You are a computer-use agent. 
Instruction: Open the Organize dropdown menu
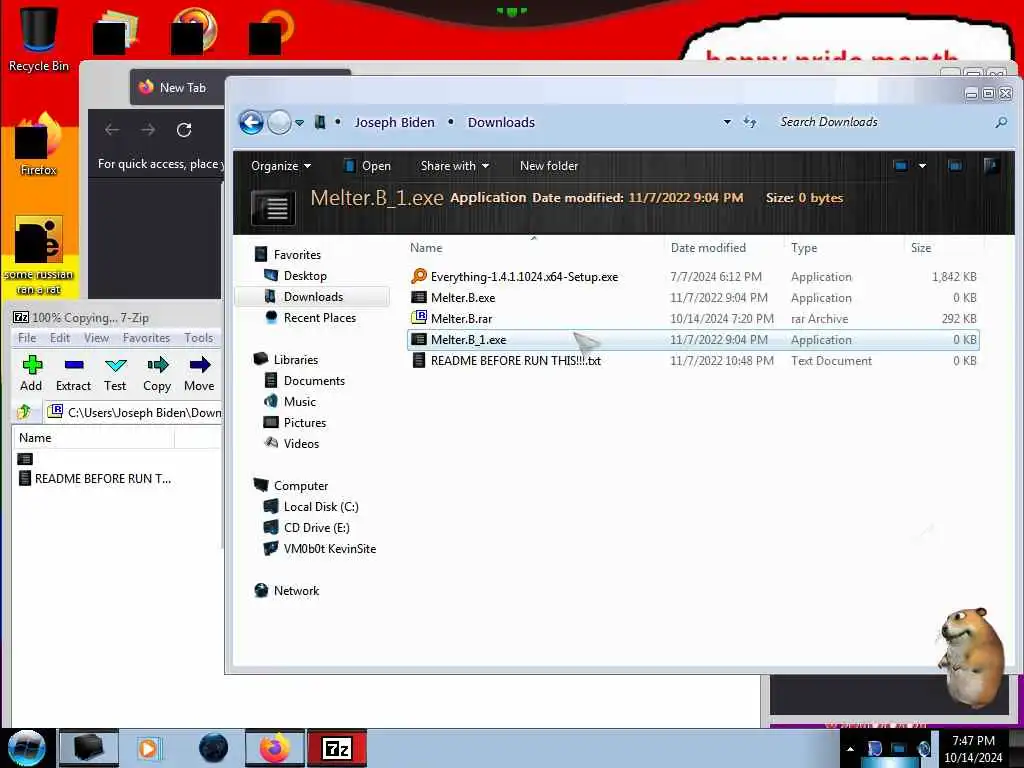pos(281,166)
